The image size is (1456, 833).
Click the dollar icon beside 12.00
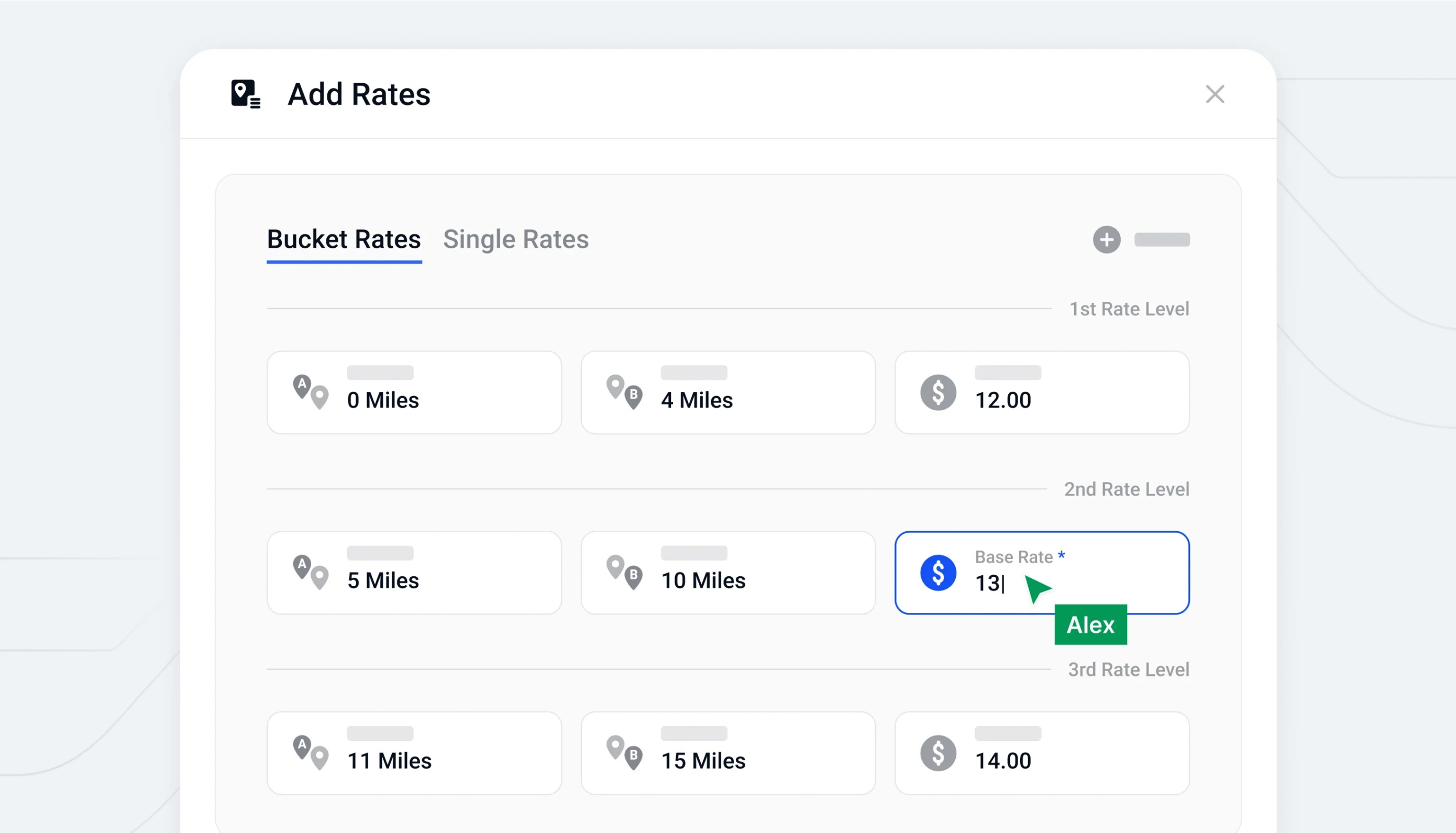938,392
